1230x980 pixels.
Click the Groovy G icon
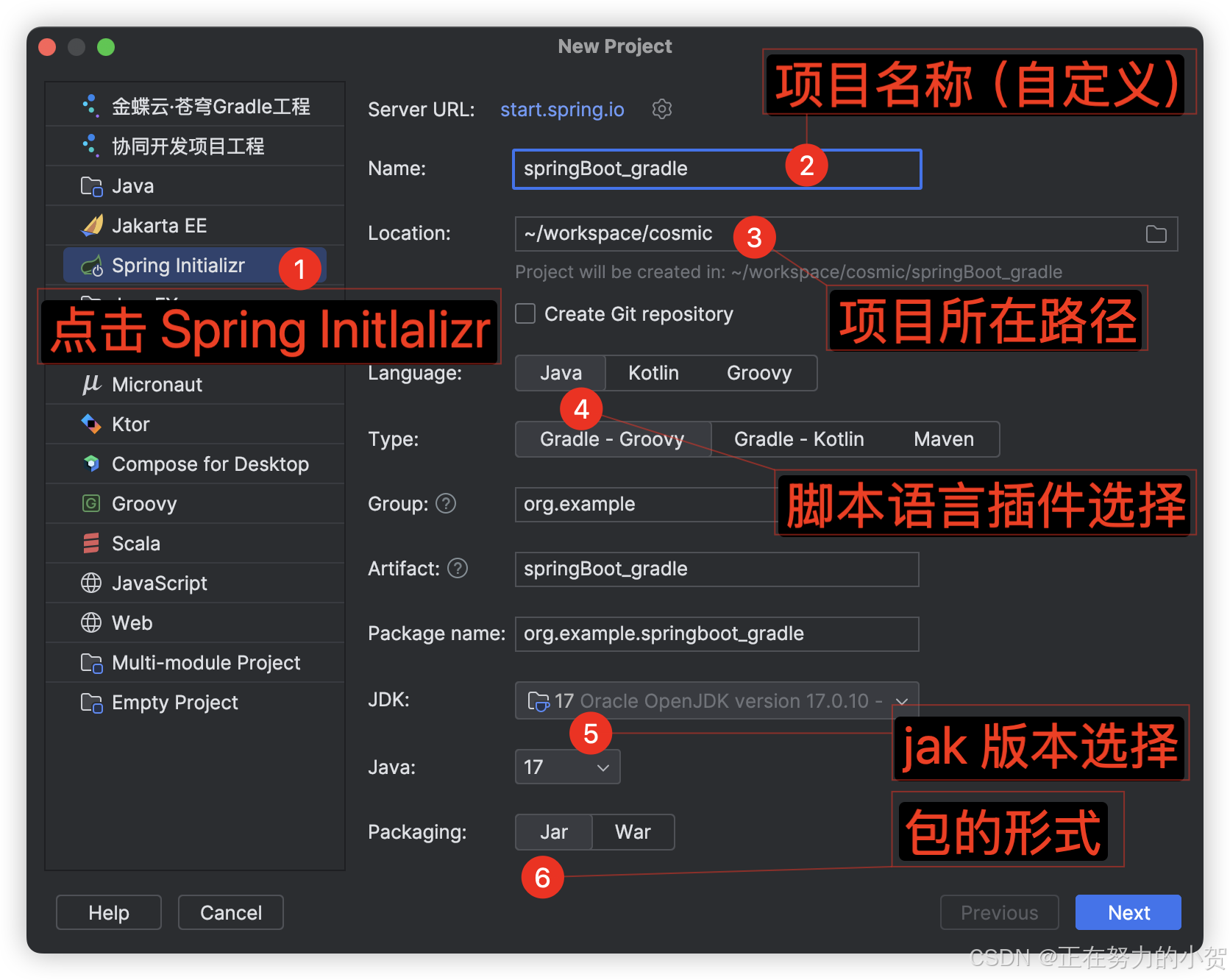91,503
